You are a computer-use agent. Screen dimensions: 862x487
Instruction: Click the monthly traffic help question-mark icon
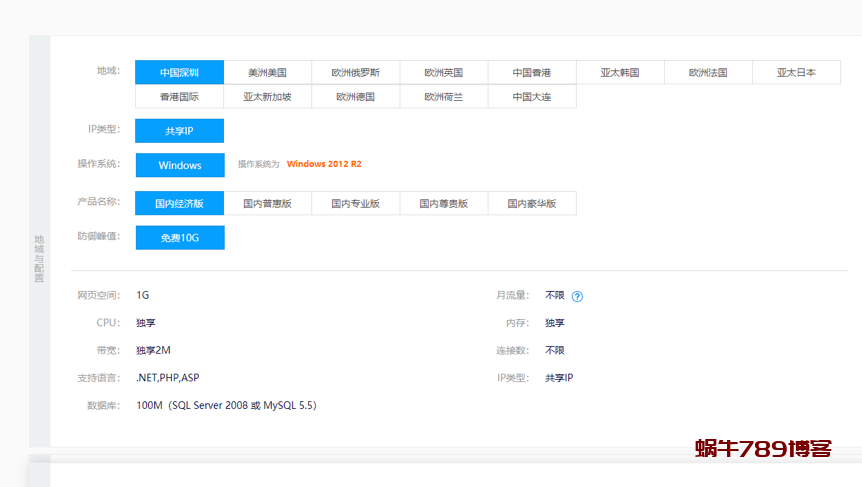pos(577,296)
